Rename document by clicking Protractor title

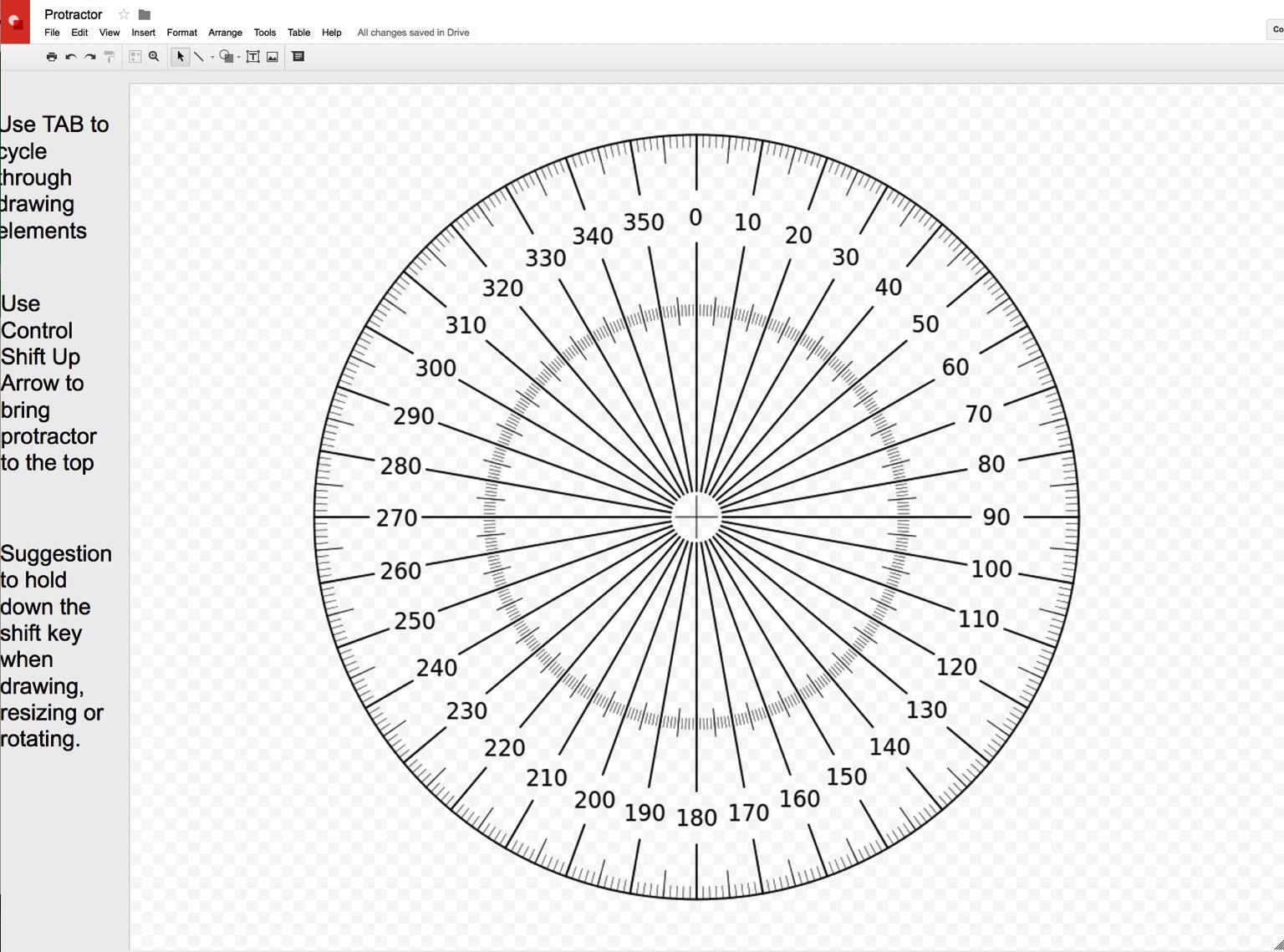point(73,14)
